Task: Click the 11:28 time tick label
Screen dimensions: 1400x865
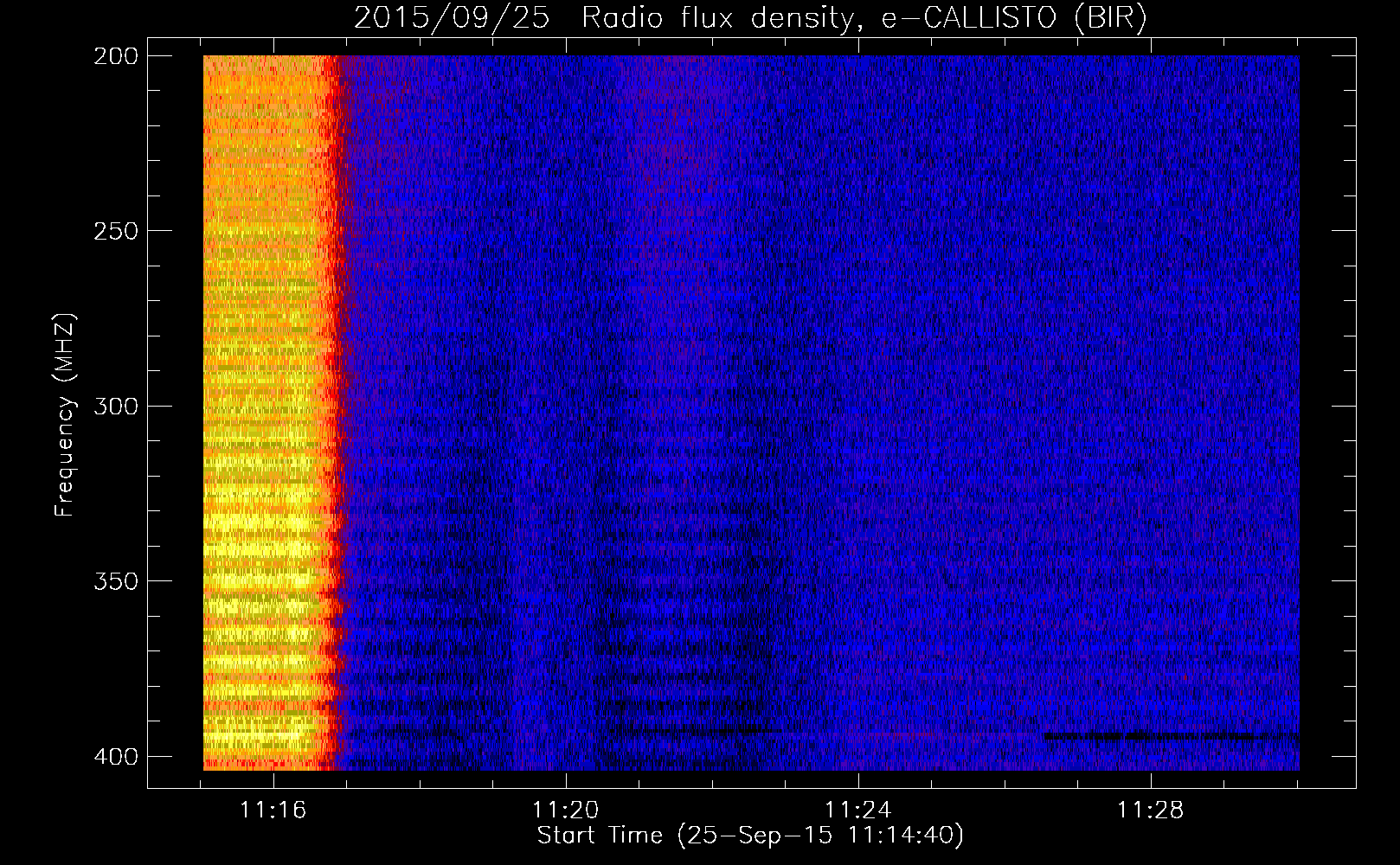Action: 1151,811
